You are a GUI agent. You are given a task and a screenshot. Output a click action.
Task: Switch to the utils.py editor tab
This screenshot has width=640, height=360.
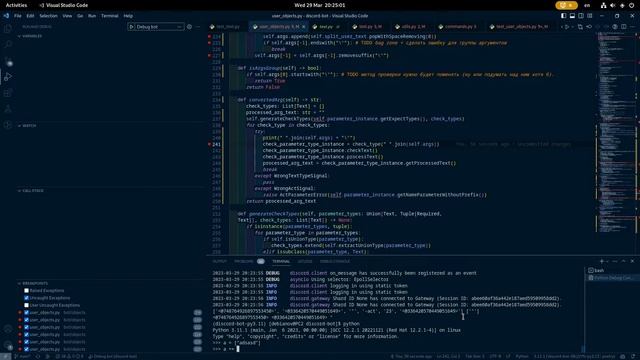[412, 27]
